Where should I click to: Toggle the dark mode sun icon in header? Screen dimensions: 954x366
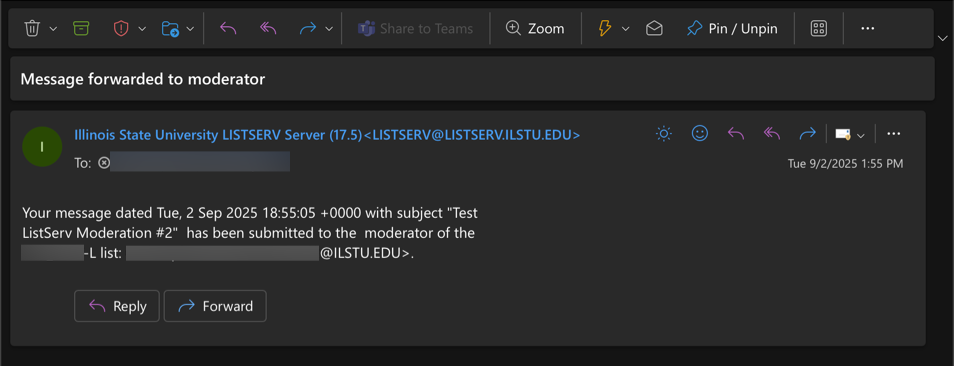(664, 133)
